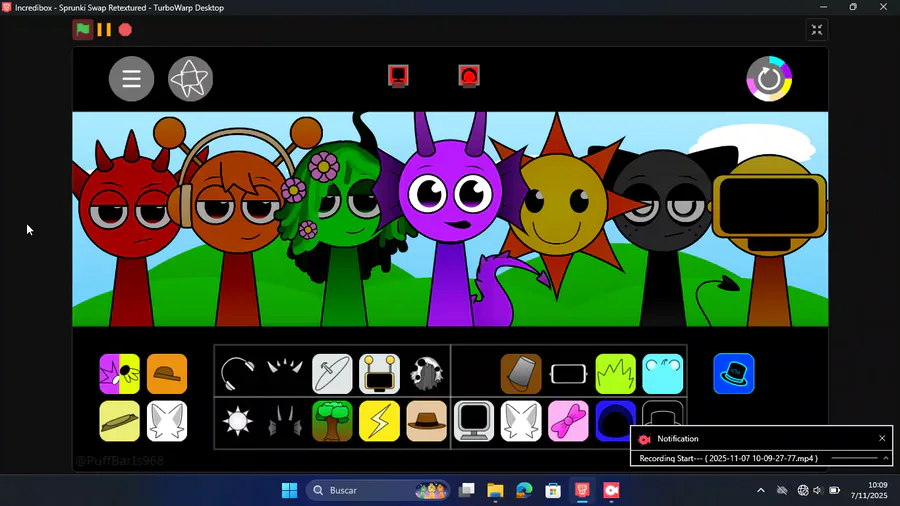The height and width of the screenshot is (506, 900).
Task: Click the red record-circle icon at top
Action: point(469,76)
